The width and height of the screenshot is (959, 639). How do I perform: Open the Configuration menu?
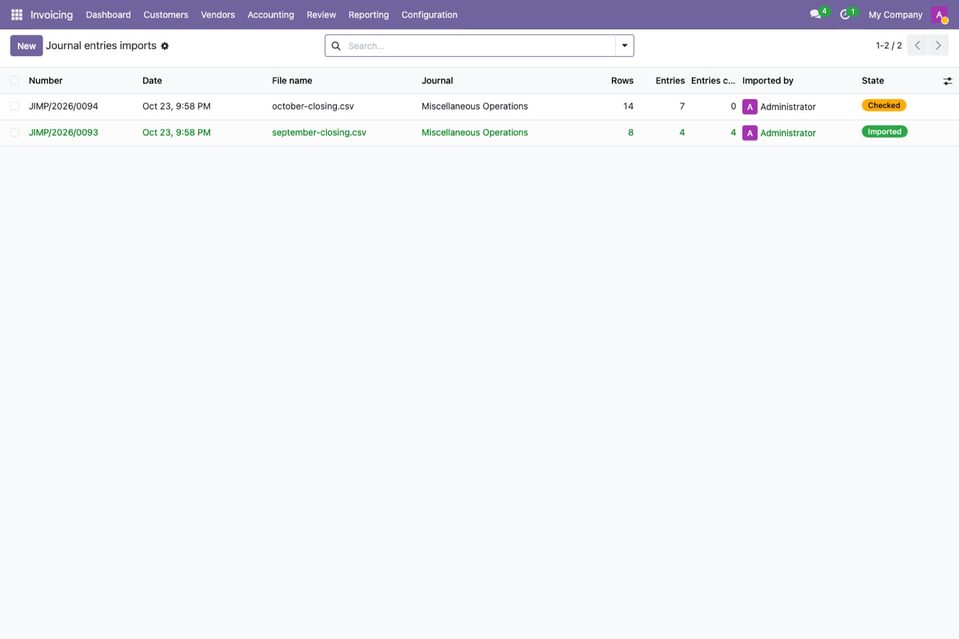click(x=429, y=15)
